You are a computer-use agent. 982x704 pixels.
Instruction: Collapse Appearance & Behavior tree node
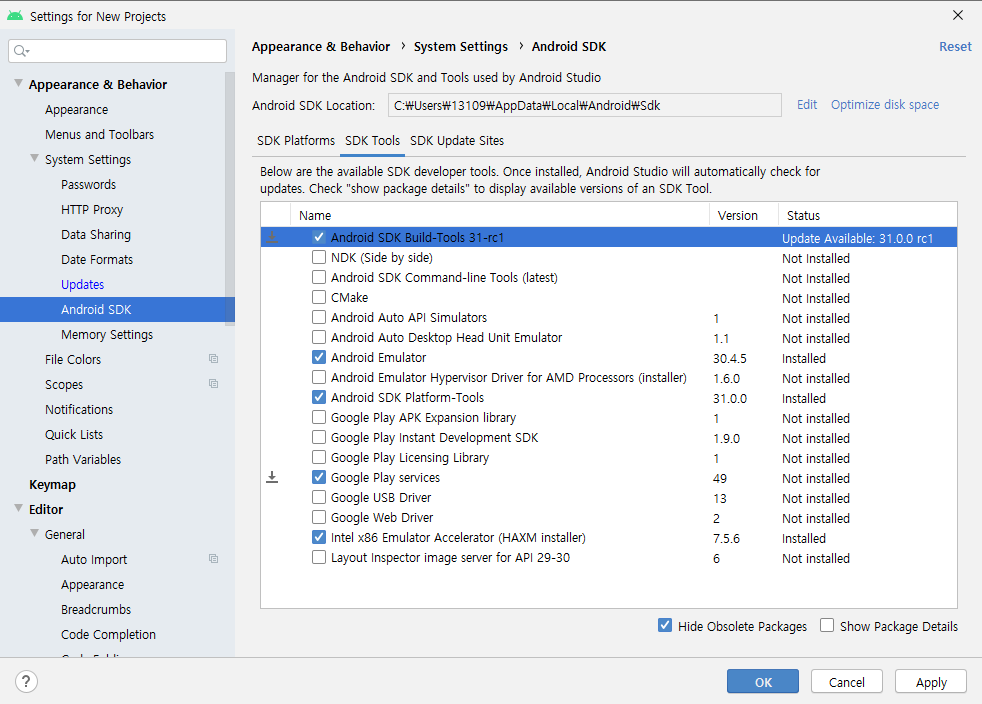coord(18,83)
